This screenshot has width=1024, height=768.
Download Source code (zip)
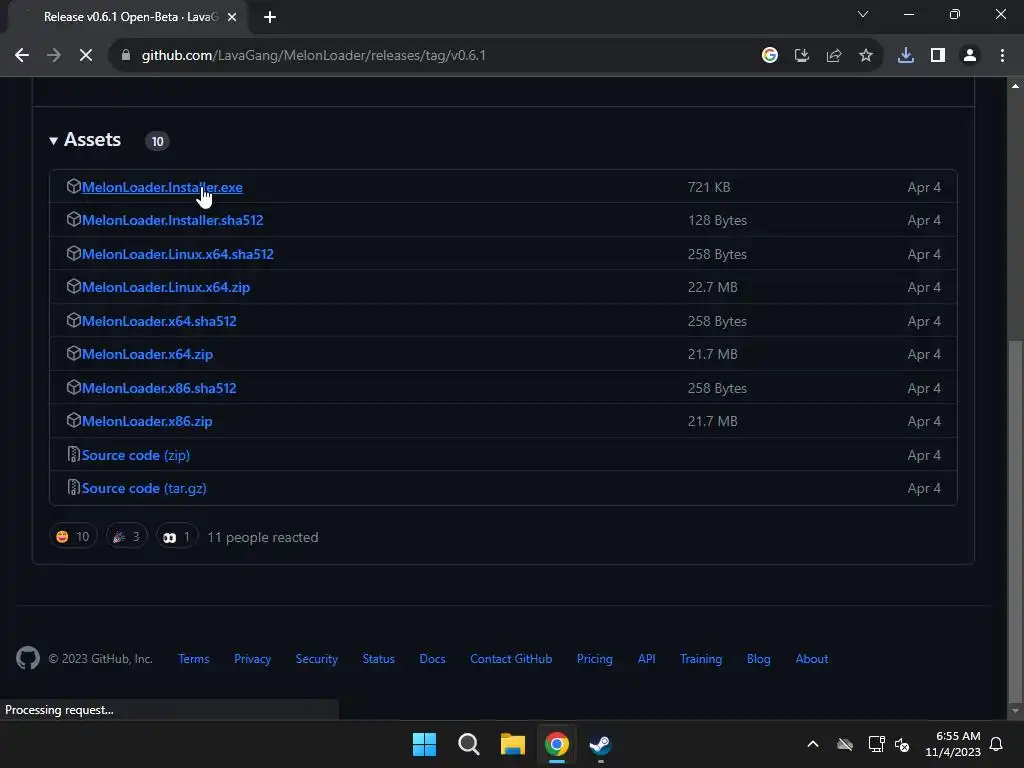(x=135, y=455)
